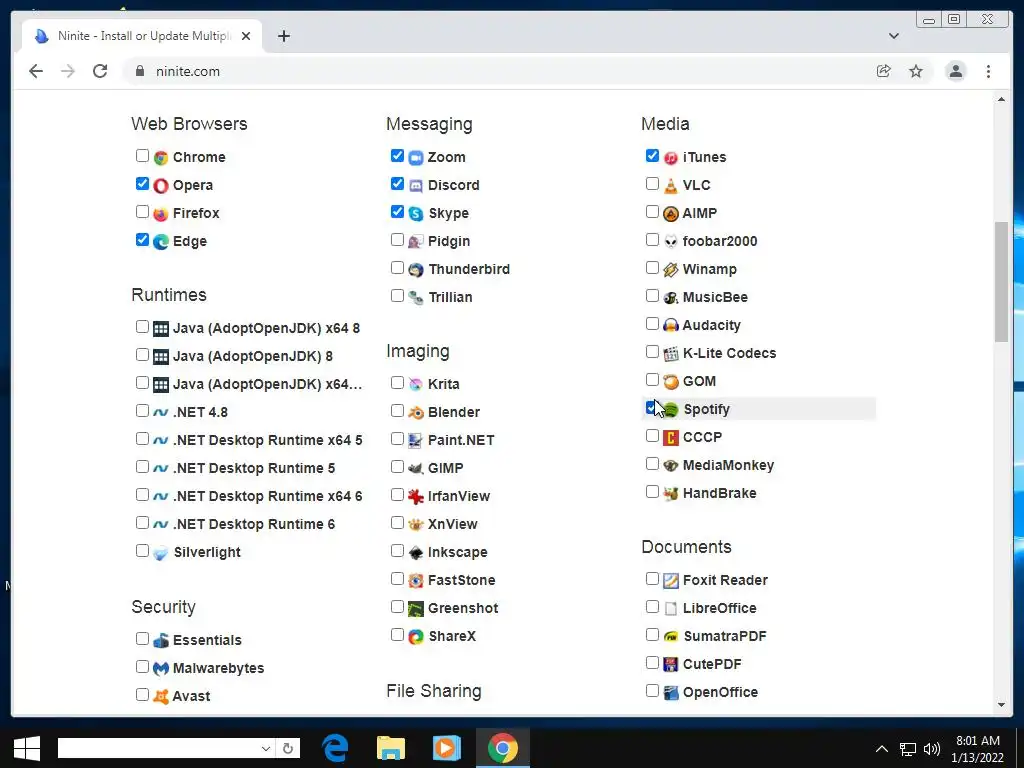Open a new tab with plus button
The height and width of the screenshot is (768, 1024).
tap(283, 36)
